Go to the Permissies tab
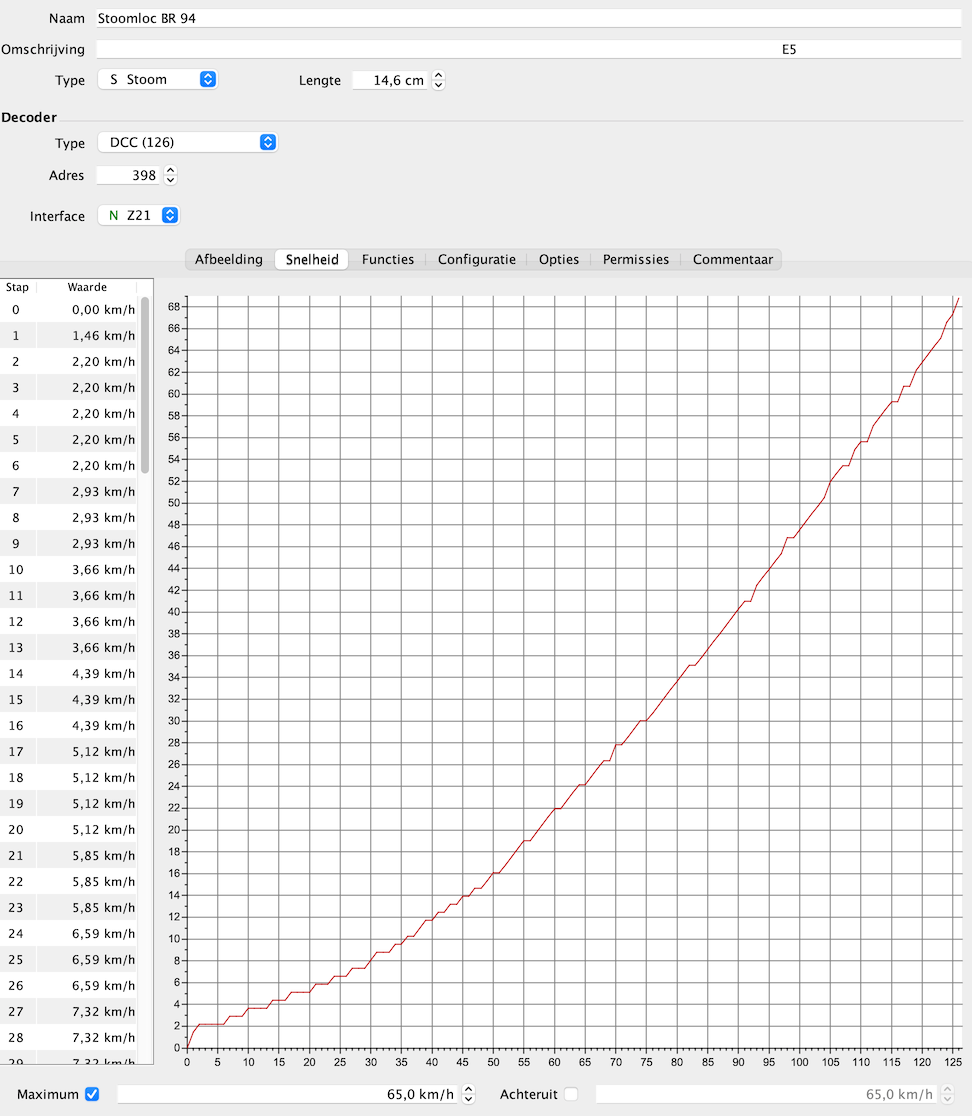The image size is (972, 1116). click(x=635, y=260)
